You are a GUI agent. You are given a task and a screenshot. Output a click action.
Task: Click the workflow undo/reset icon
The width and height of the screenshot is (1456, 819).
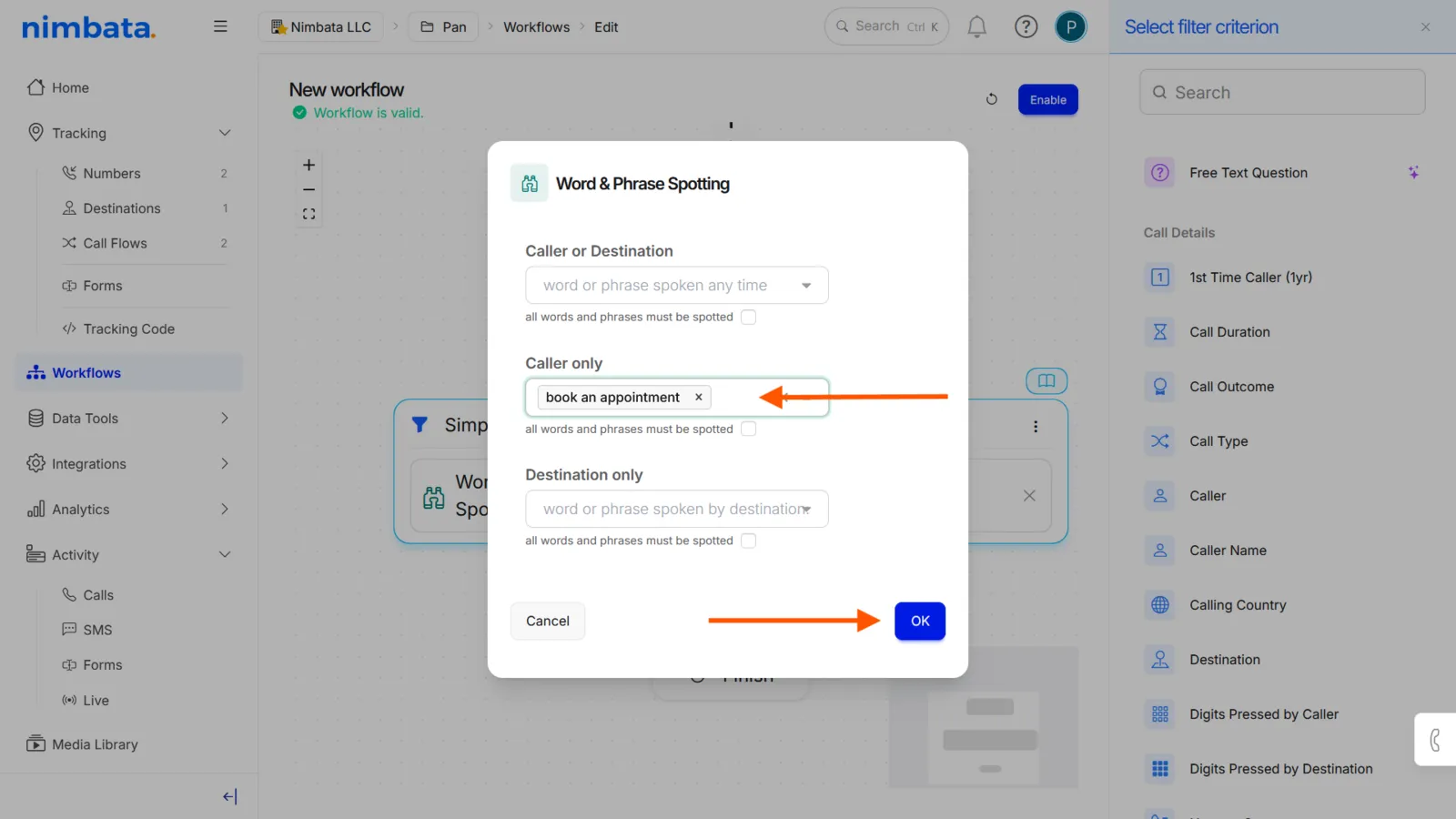[x=992, y=99]
